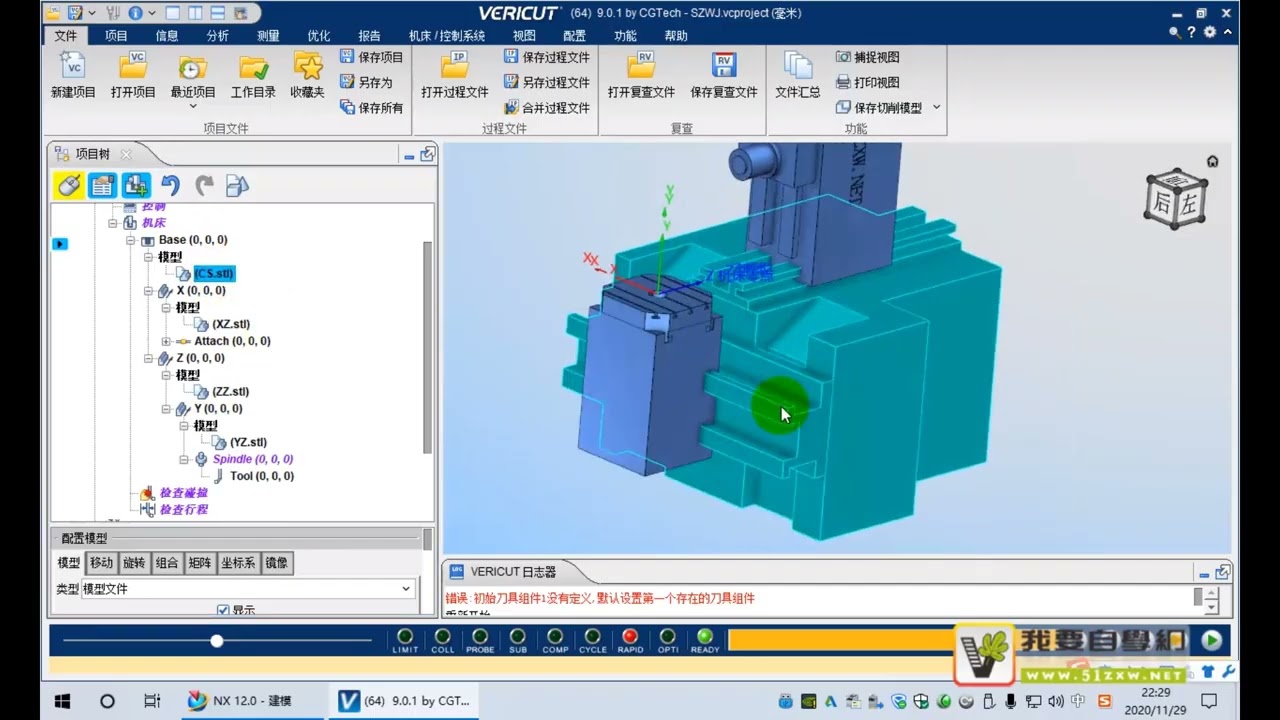Select the (CS.stl) model in tree
The image size is (1280, 720).
point(214,274)
